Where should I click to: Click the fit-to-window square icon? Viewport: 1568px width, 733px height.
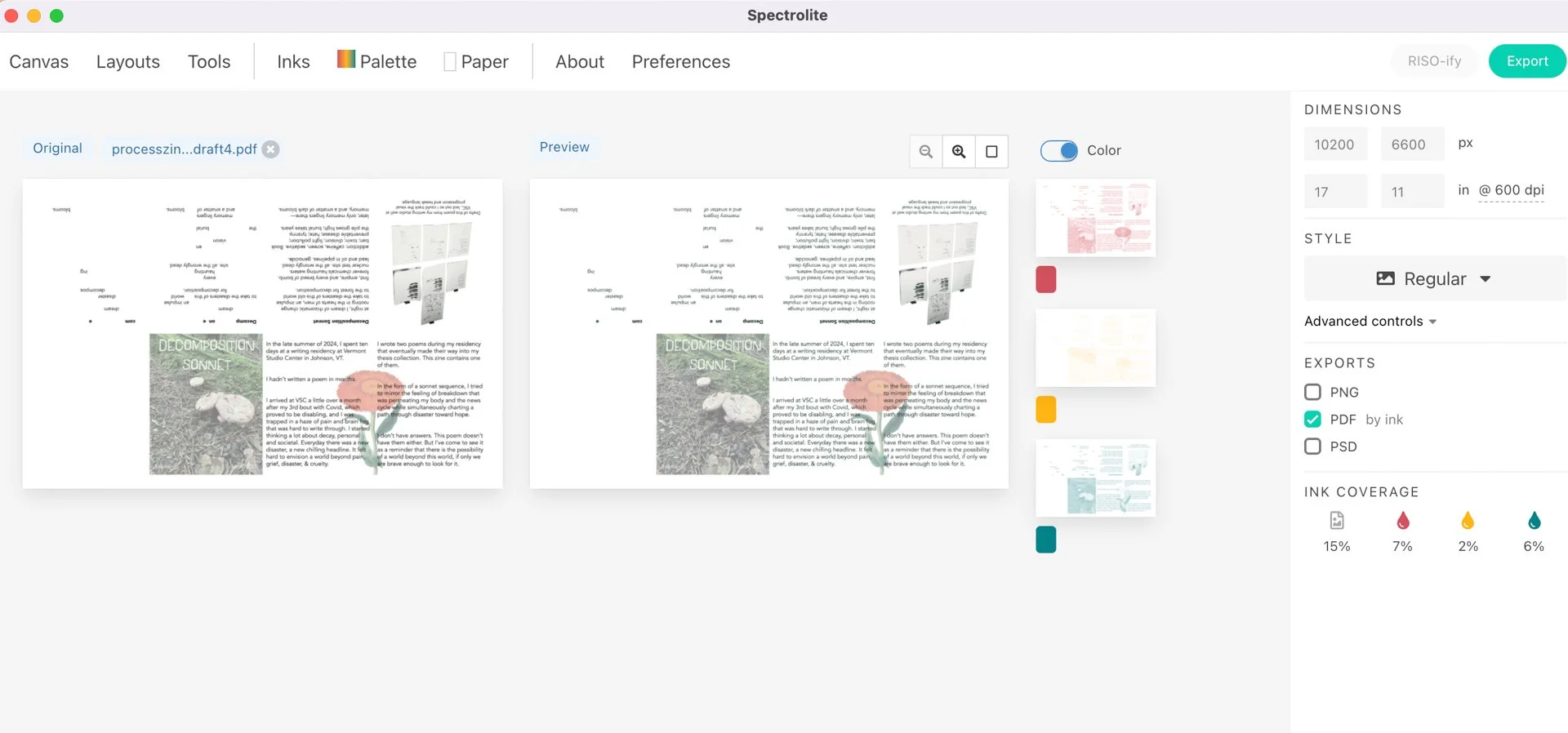pos(991,152)
